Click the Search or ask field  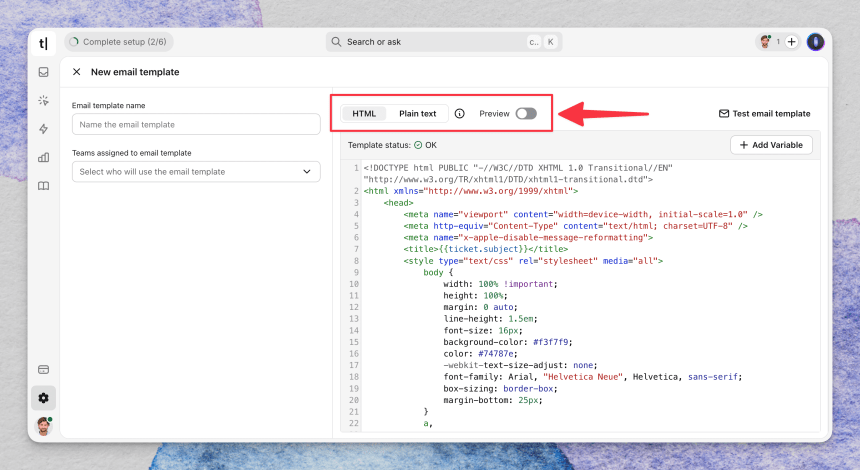[443, 42]
